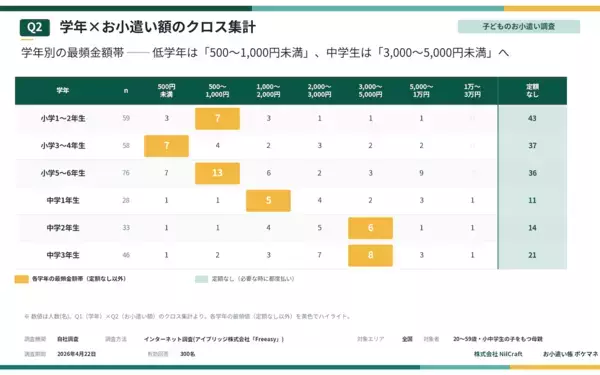Screen dimensions: 600x375
Task: Select the '中学2年生' row label
Action: click(x=63, y=228)
